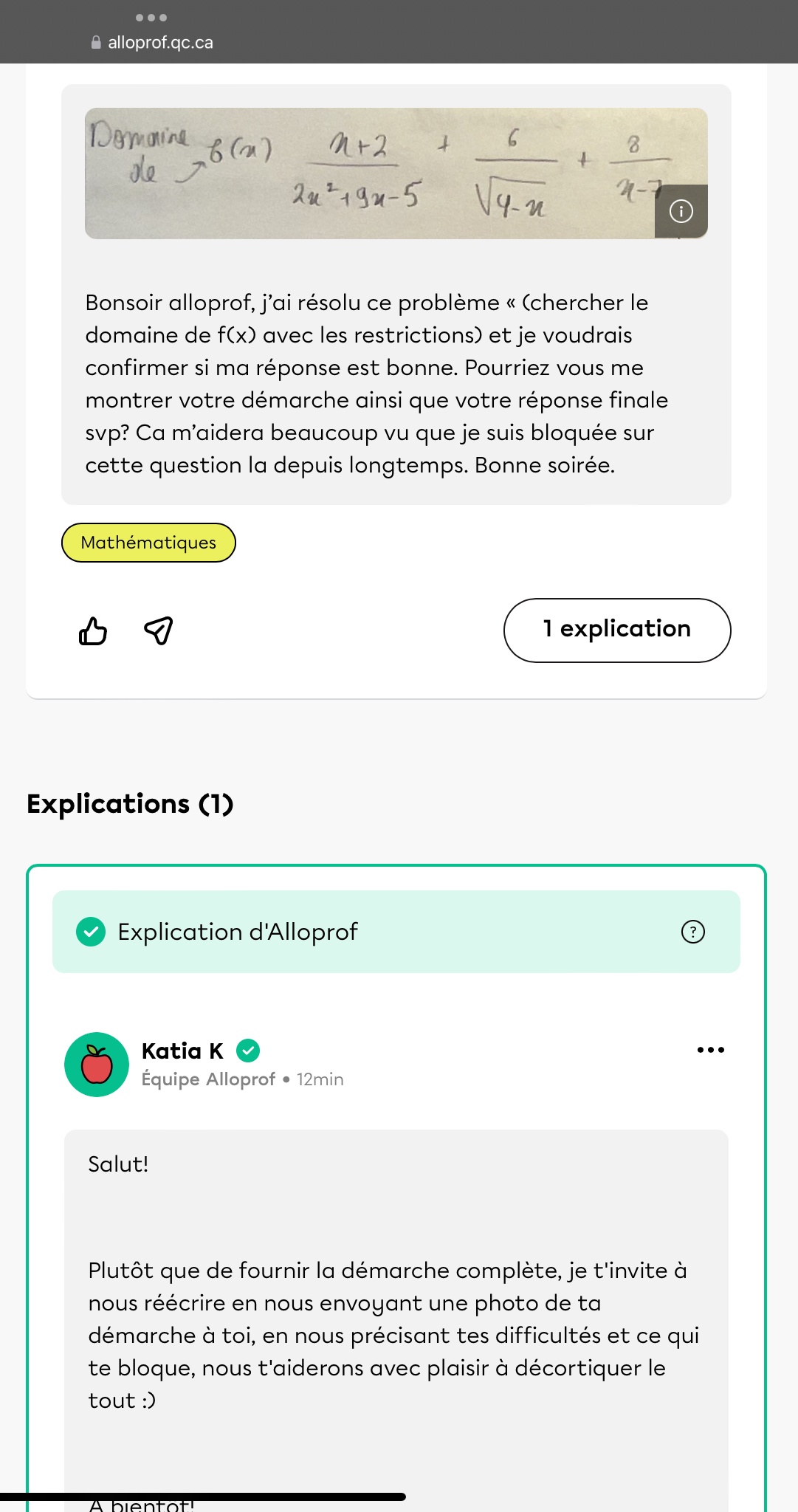This screenshot has width=798, height=1512.
Task: Select the Mathématiques subject tag
Action: (x=148, y=543)
